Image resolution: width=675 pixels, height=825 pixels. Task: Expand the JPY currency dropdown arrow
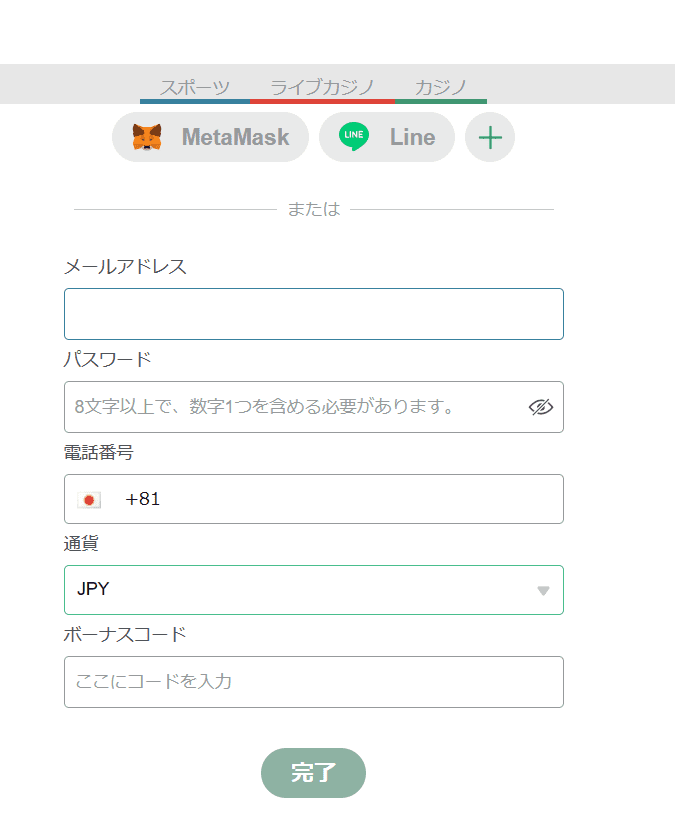[543, 591]
